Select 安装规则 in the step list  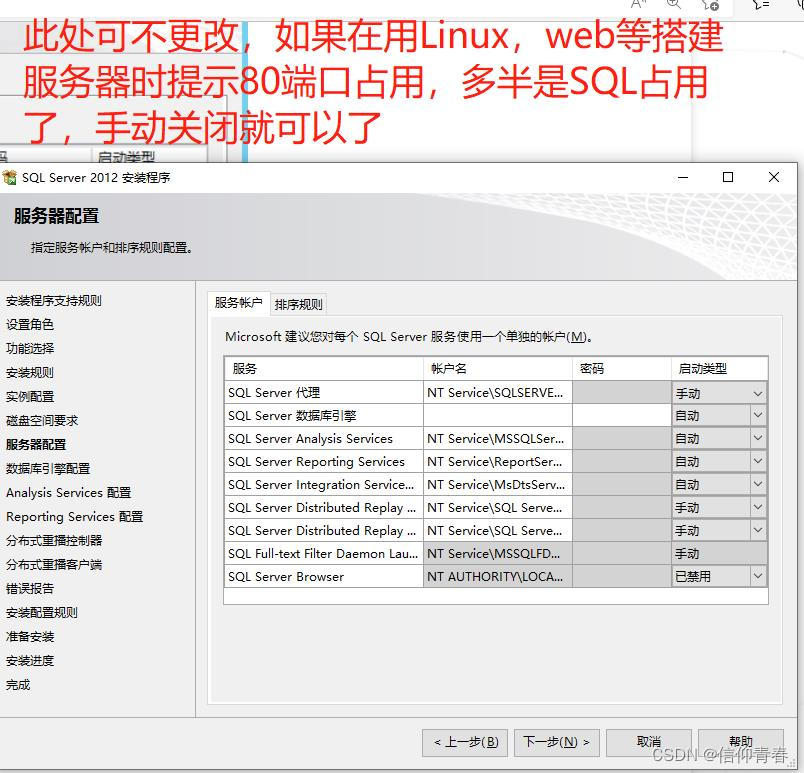(30, 373)
